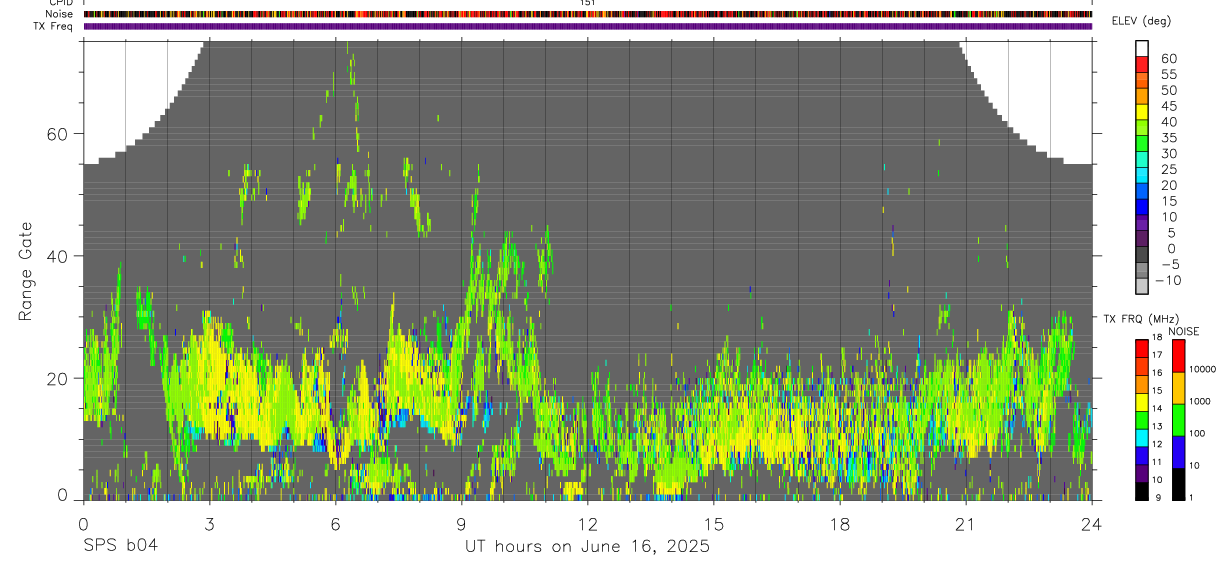Click the purple TX Freq strip above the plot
The width and height of the screenshot is (1228, 567).
tap(588, 26)
